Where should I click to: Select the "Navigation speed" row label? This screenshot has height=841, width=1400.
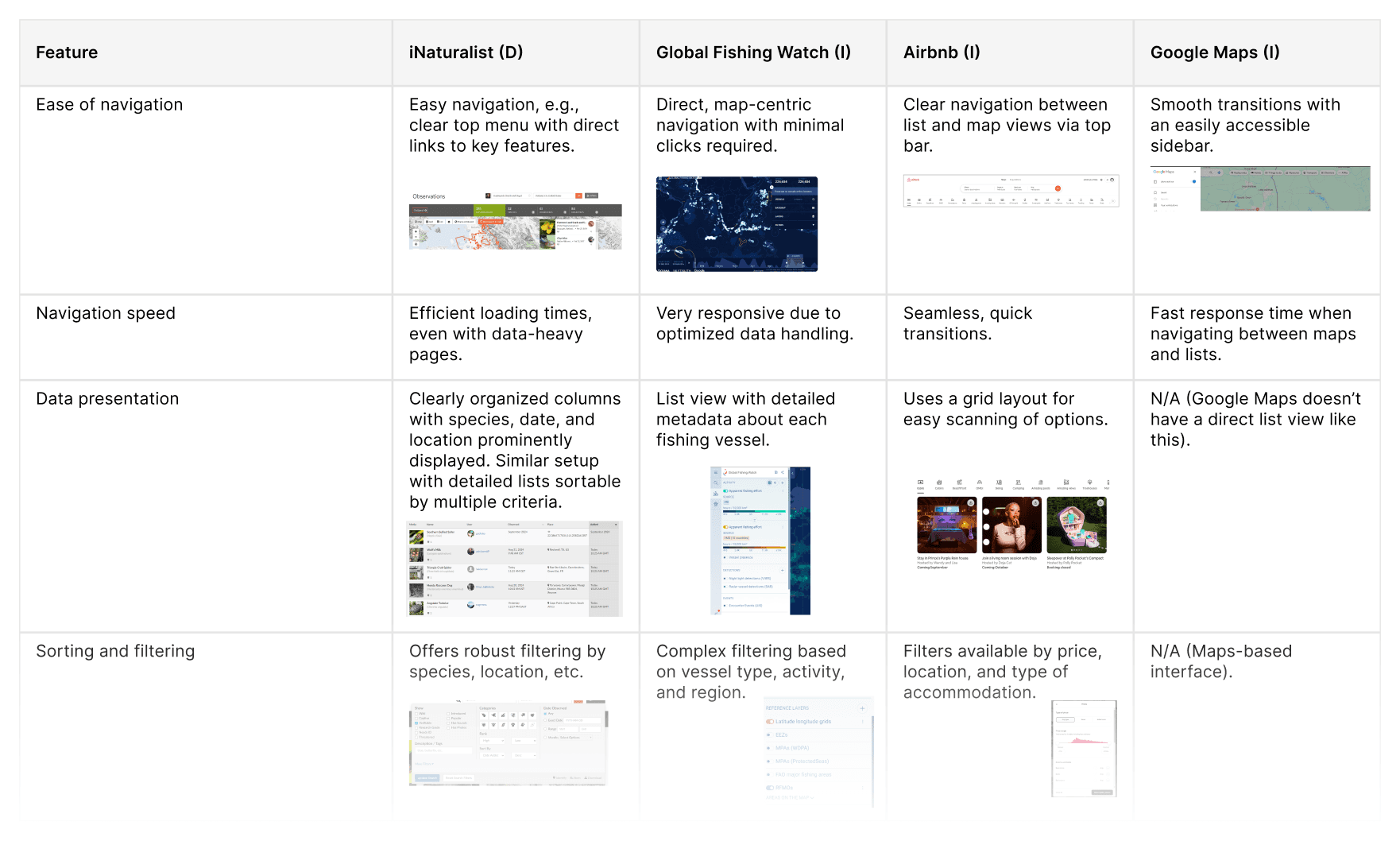pos(106,313)
